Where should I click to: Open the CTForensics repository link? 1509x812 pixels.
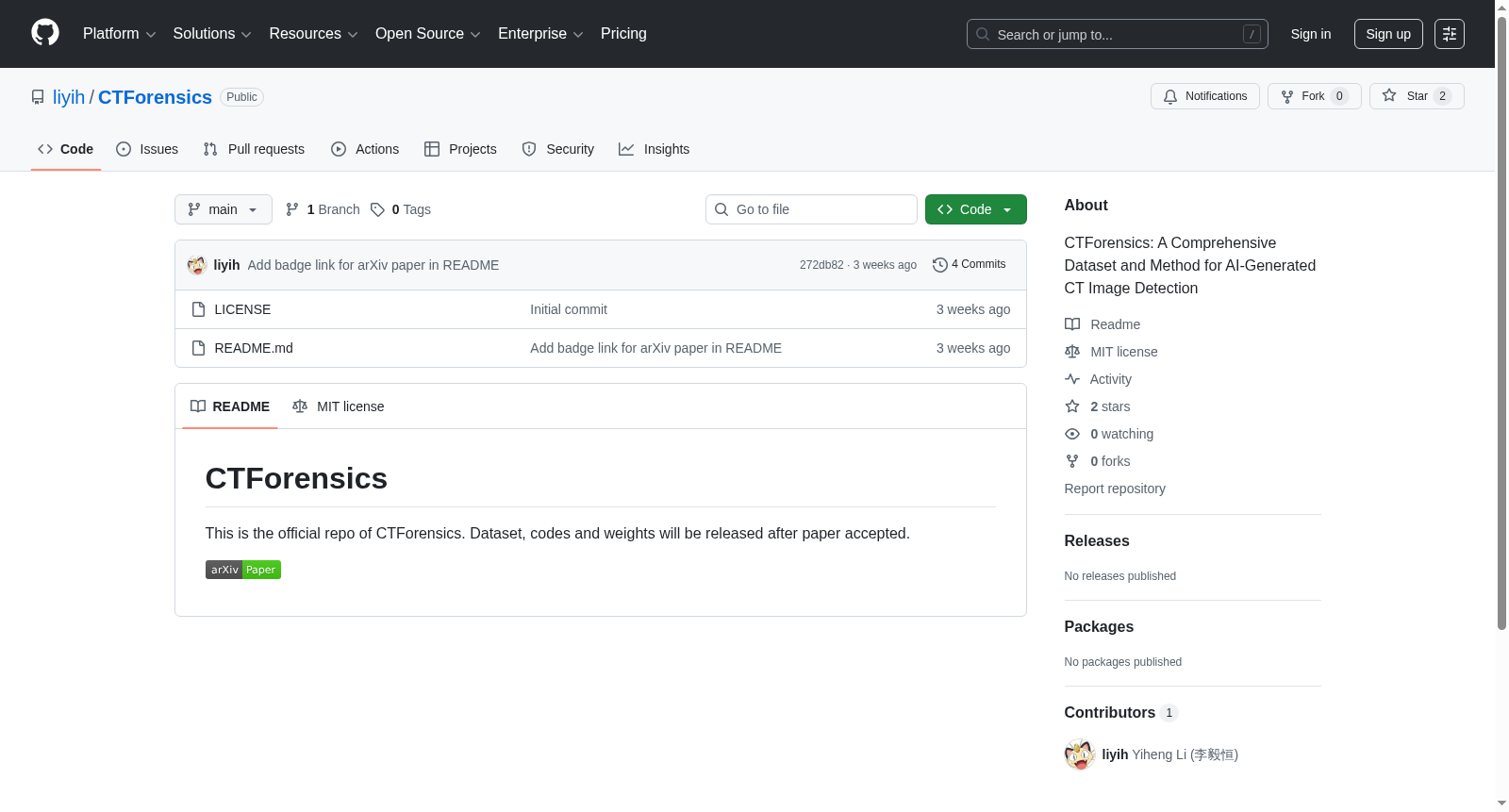(155, 97)
